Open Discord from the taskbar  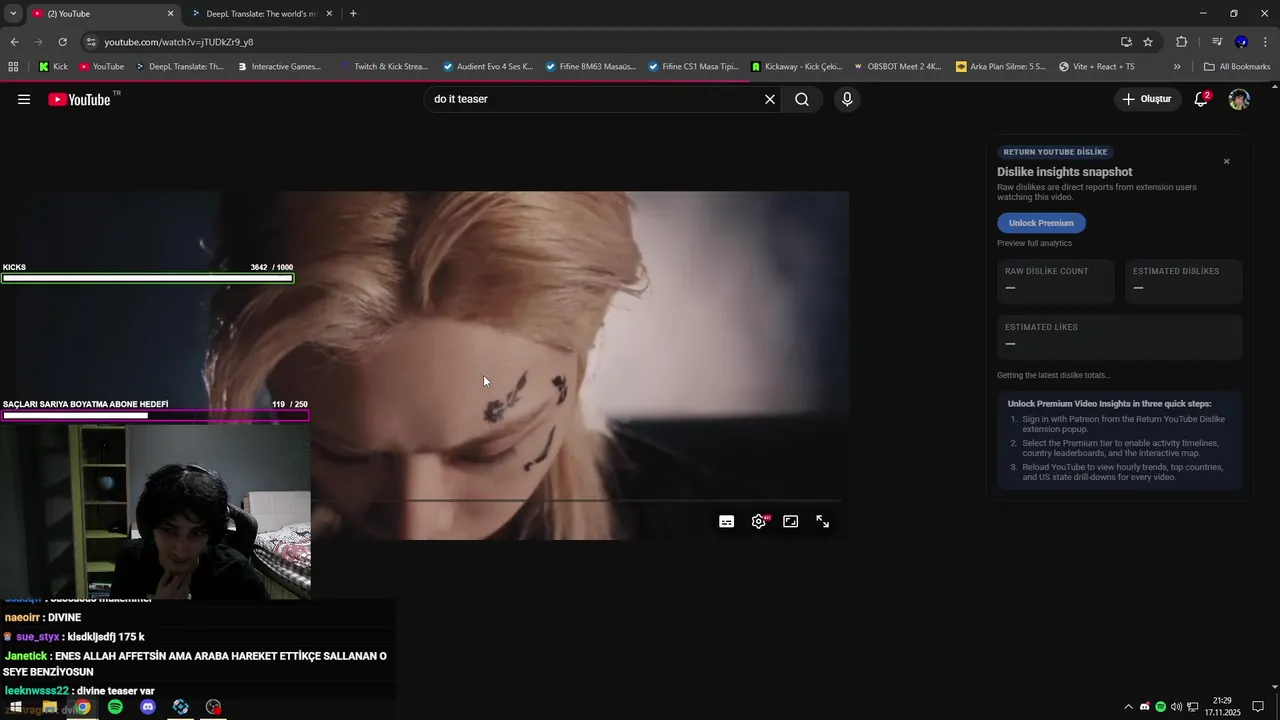(148, 707)
